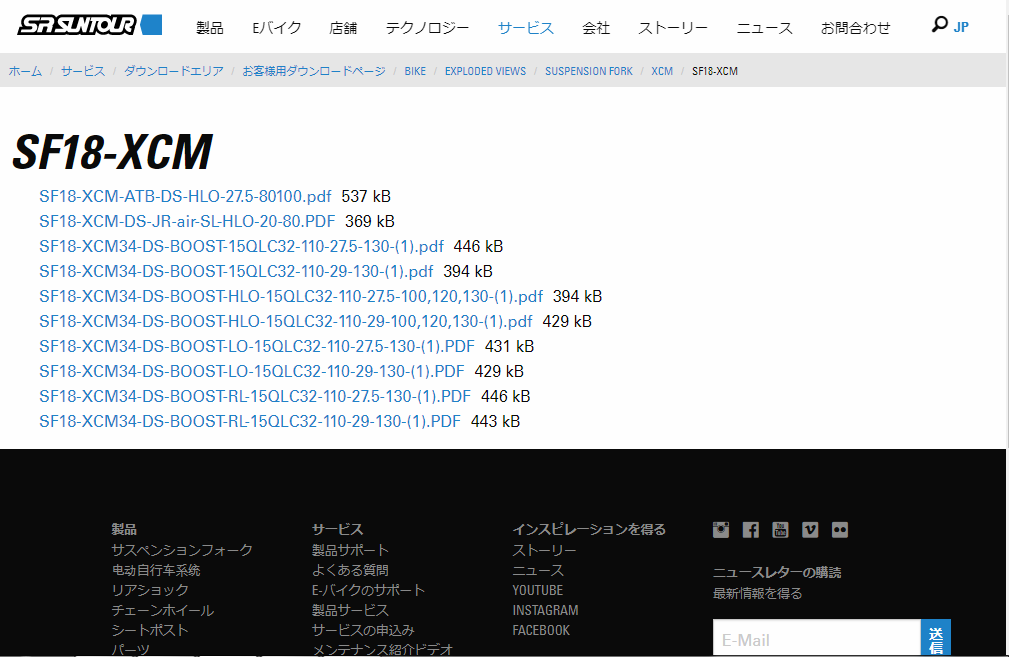The image size is (1009, 657).
Task: Click the サービス footer column heading
Action: (x=337, y=529)
